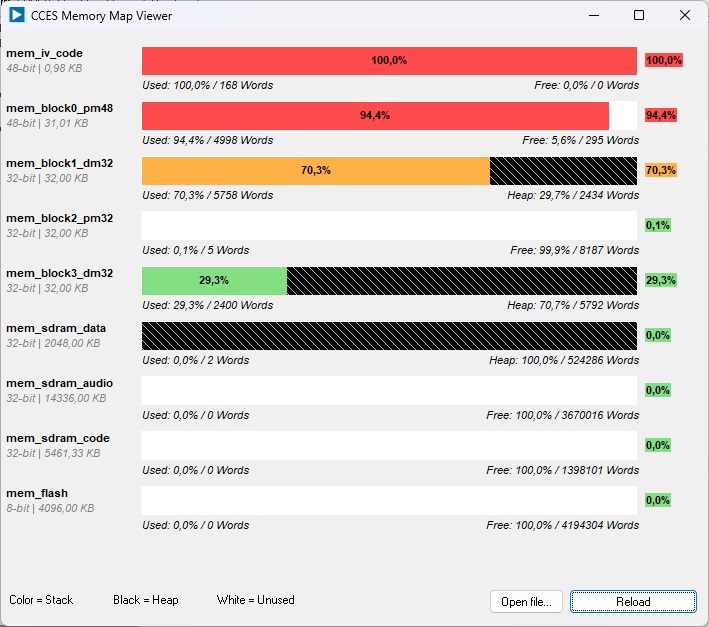The image size is (709, 627).
Task: Click 'Used: 94,4% / 4998 Words' text
Action: point(208,141)
